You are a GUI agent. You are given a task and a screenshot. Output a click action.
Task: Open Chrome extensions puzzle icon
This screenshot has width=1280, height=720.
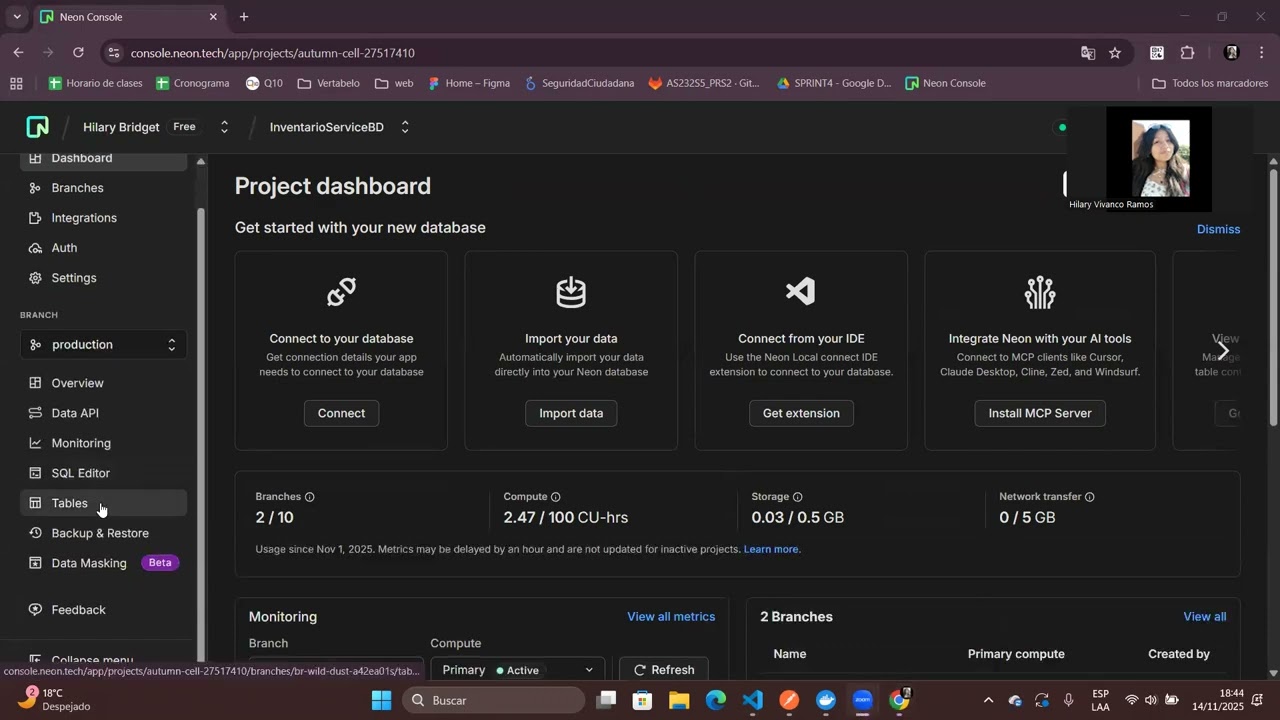pos(1188,53)
